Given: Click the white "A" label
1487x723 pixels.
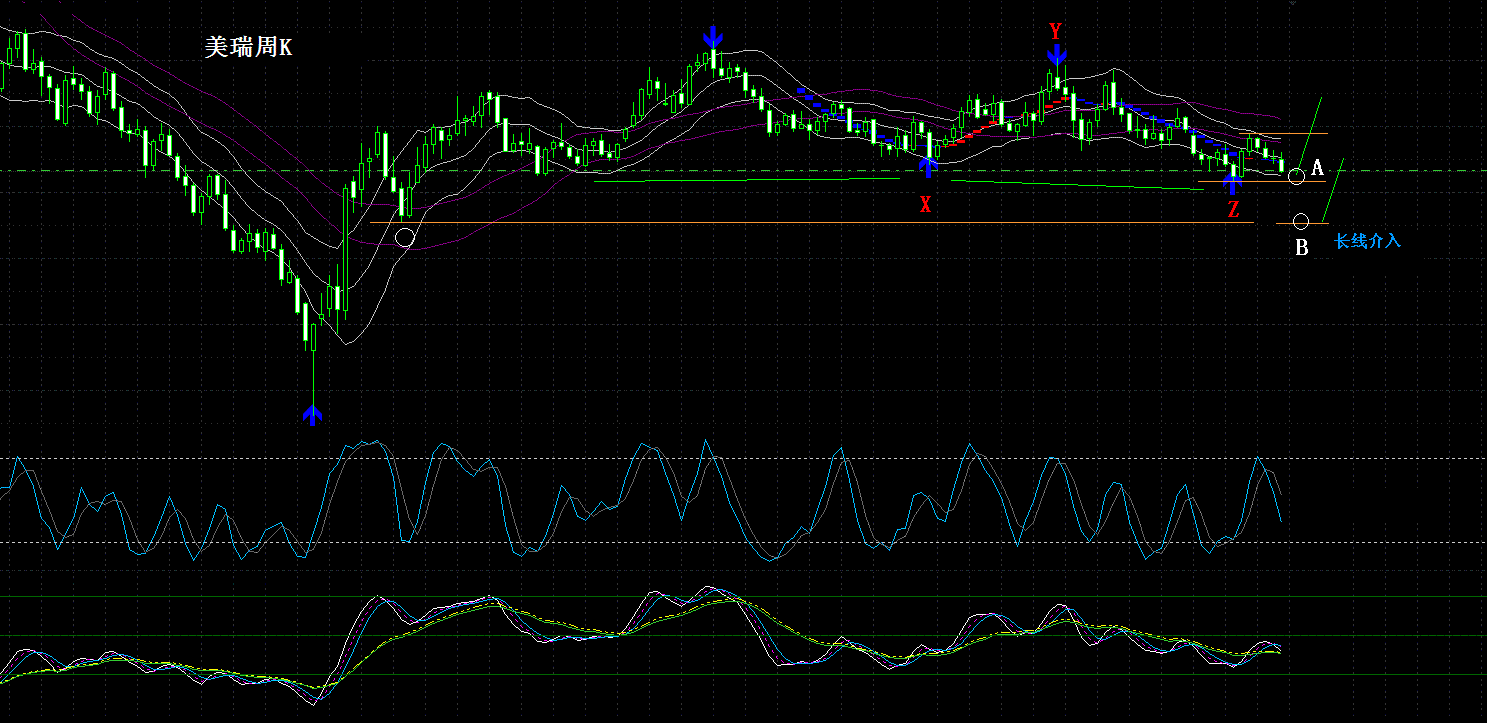Looking at the screenshot, I should point(1317,167).
